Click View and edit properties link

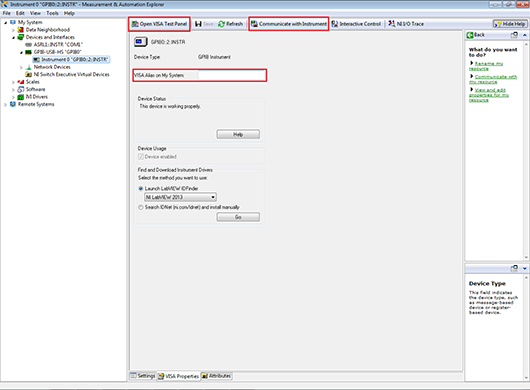click(x=489, y=95)
